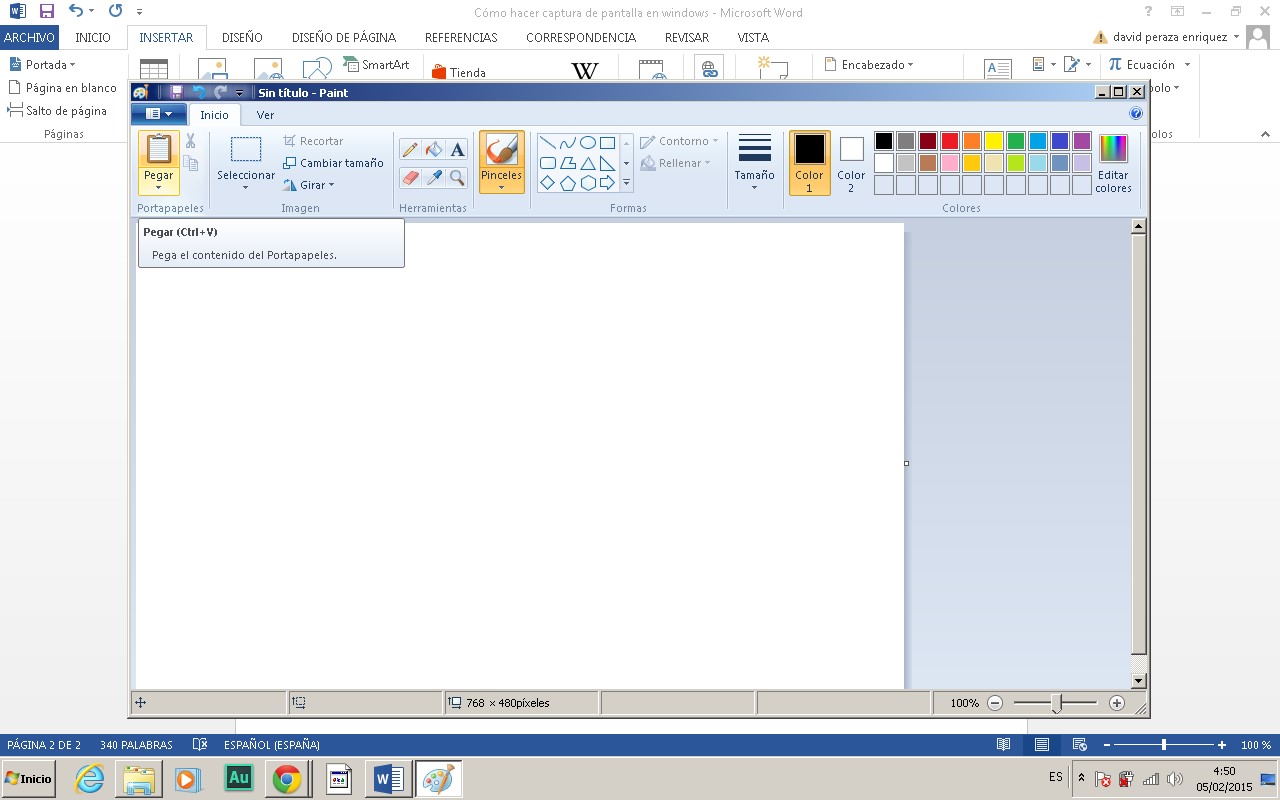The image size is (1280, 800).
Task: Open Google Chrome from the taskbar
Action: 287,779
